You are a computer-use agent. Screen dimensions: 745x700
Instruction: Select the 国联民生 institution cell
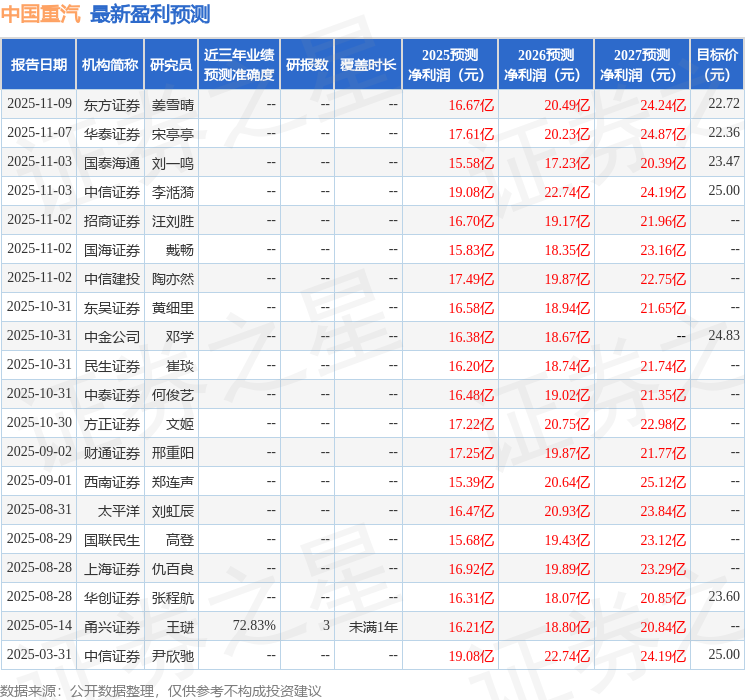112,540
